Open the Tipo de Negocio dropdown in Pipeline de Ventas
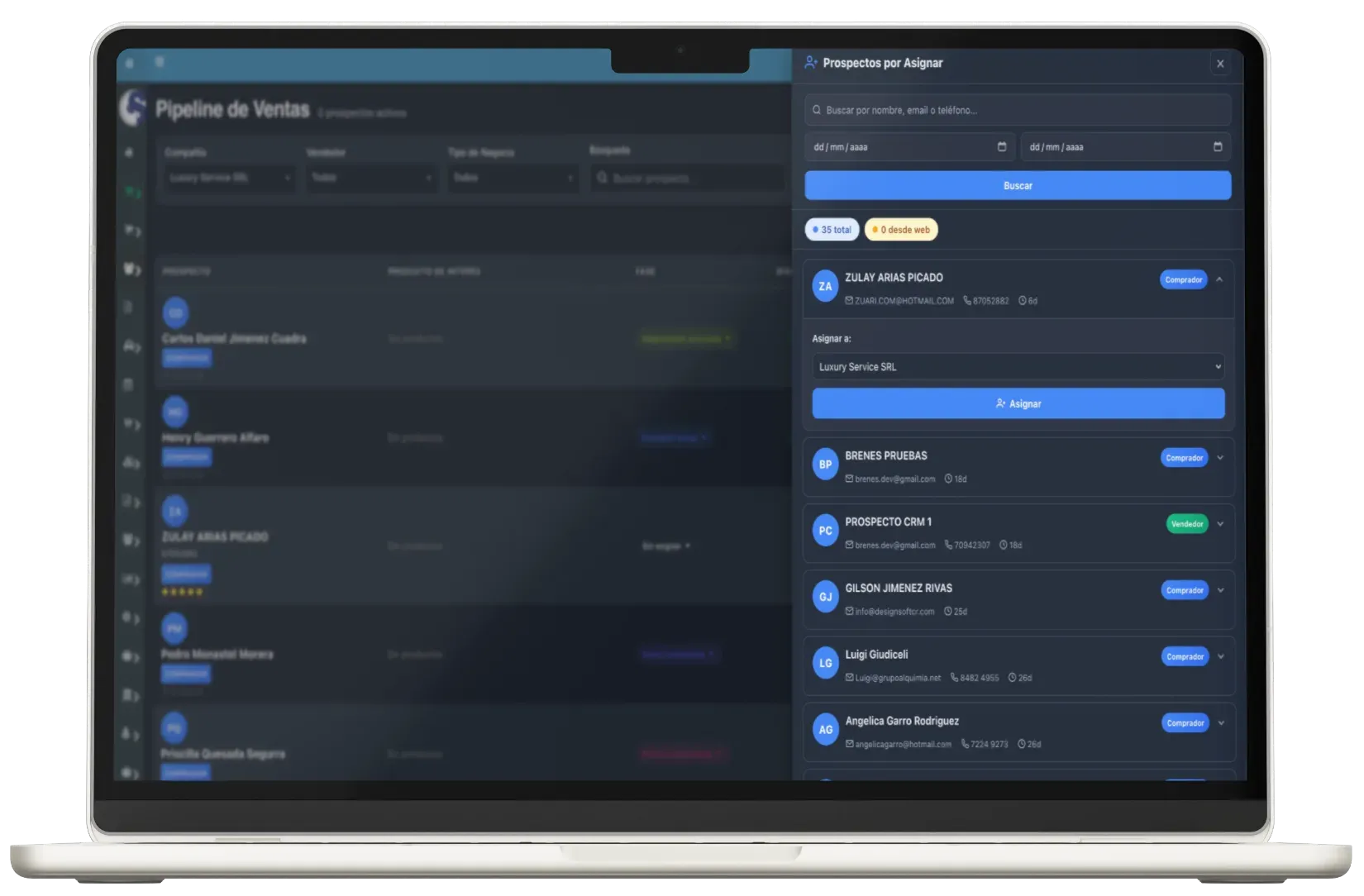 coord(513,178)
